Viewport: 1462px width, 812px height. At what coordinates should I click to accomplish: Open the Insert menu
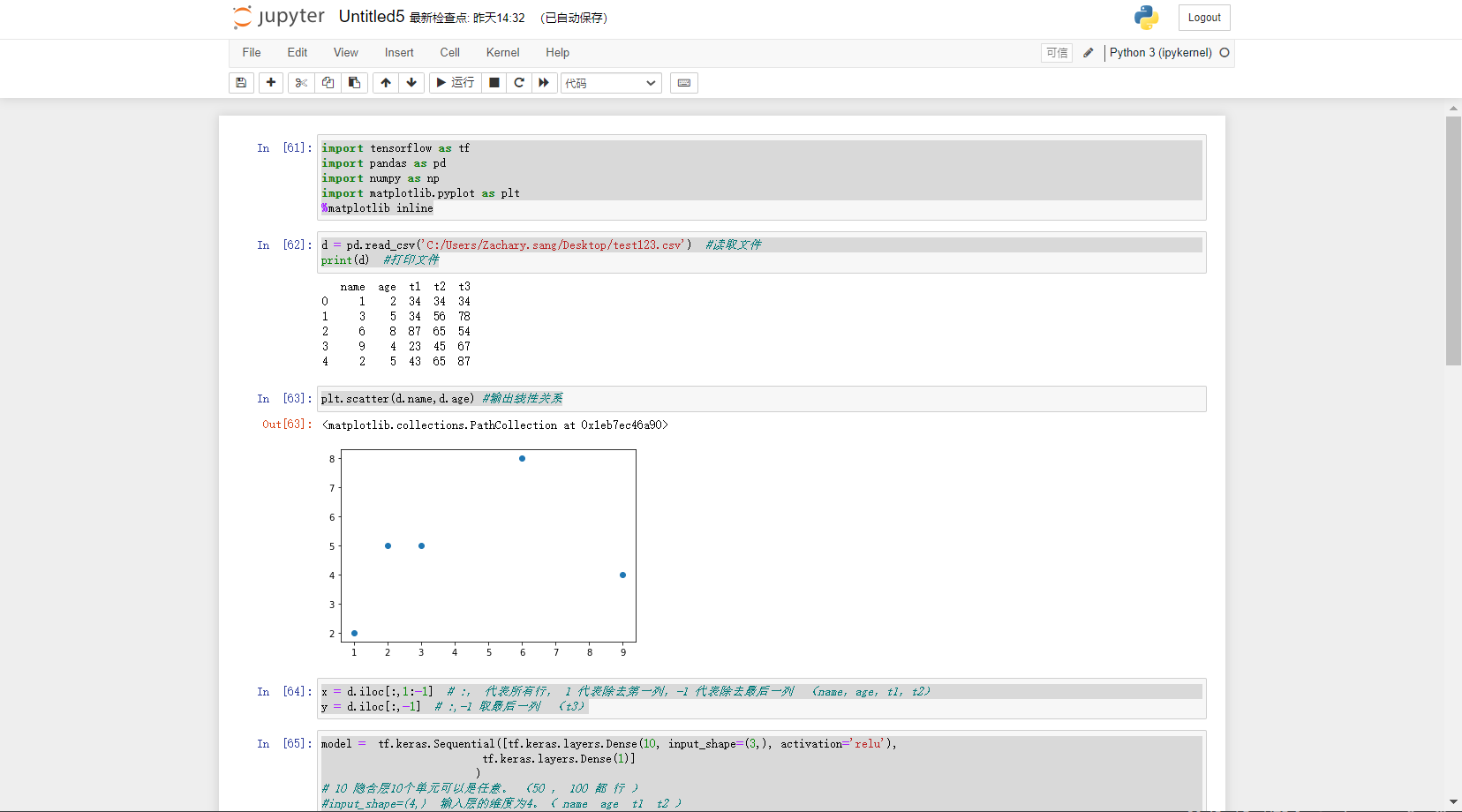click(399, 53)
